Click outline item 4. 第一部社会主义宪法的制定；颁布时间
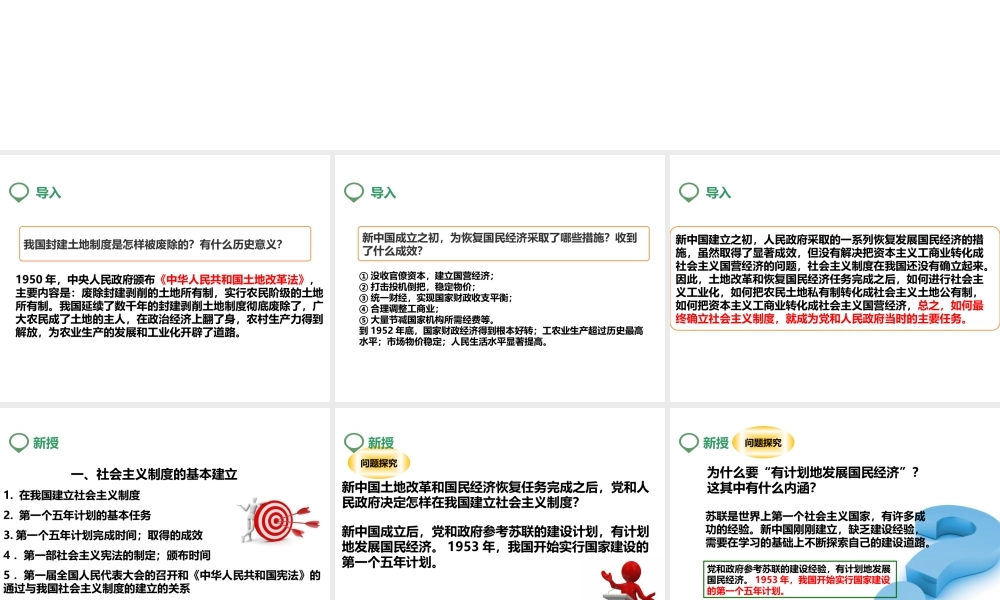This screenshot has height=600, width=1000. pyautogui.click(x=107, y=555)
